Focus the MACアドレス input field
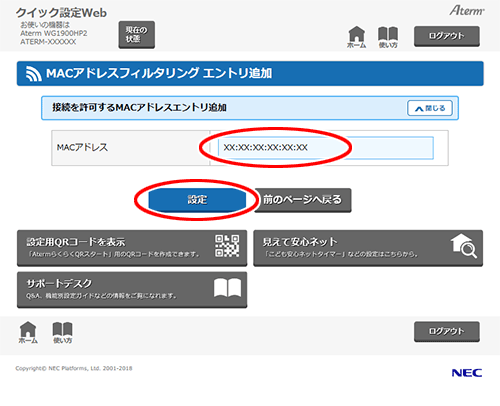This screenshot has height=406, width=500. [326, 148]
